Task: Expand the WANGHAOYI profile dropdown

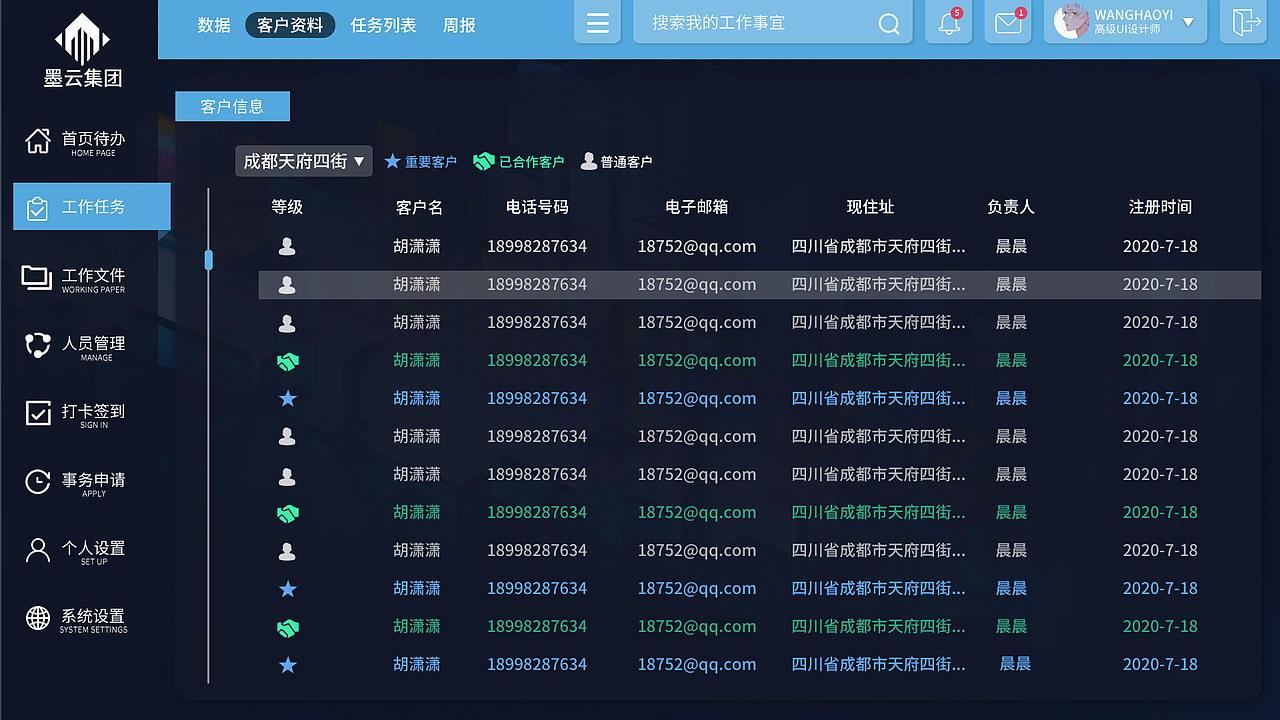Action: point(1125,22)
